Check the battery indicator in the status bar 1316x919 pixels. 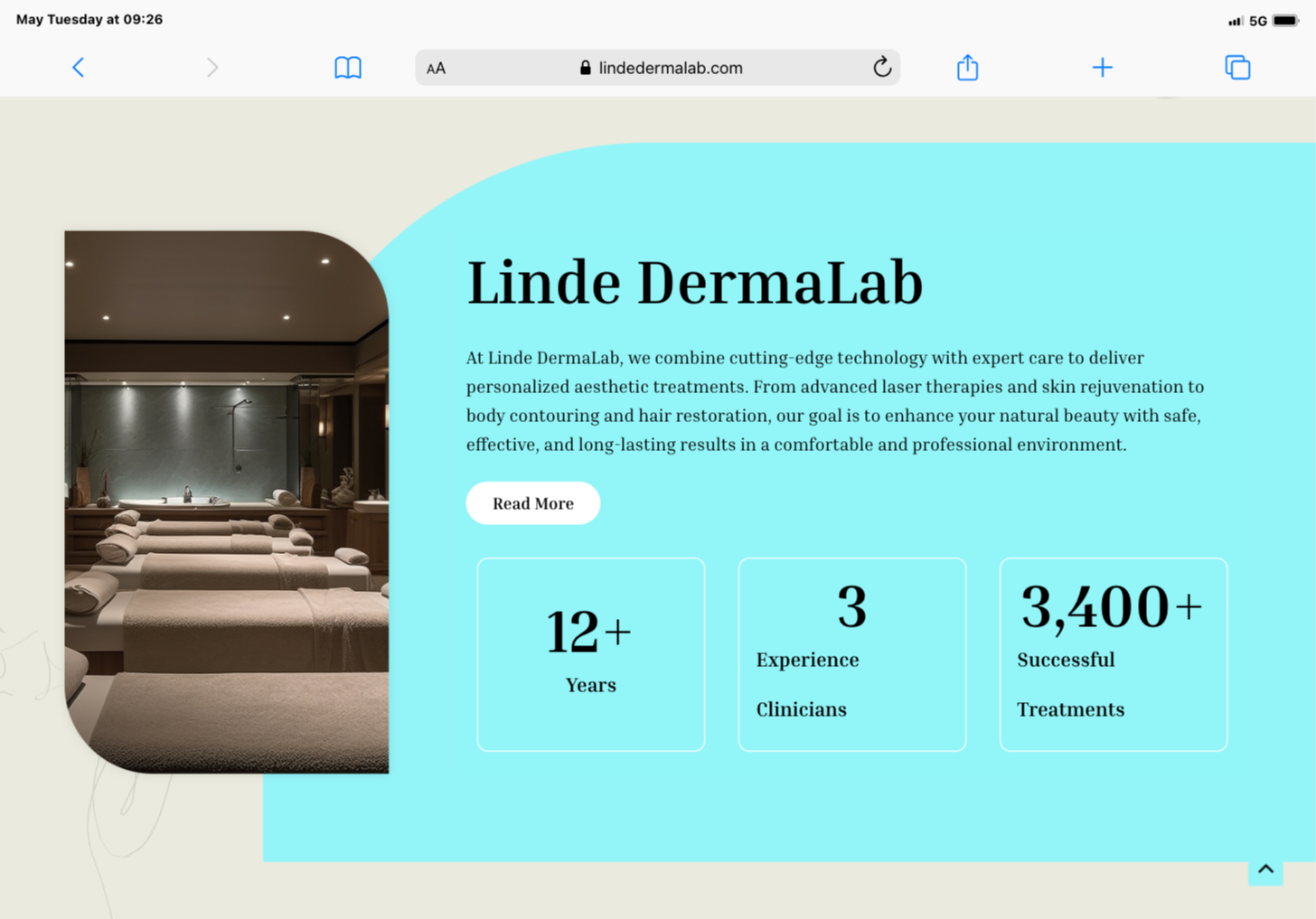(x=1285, y=21)
